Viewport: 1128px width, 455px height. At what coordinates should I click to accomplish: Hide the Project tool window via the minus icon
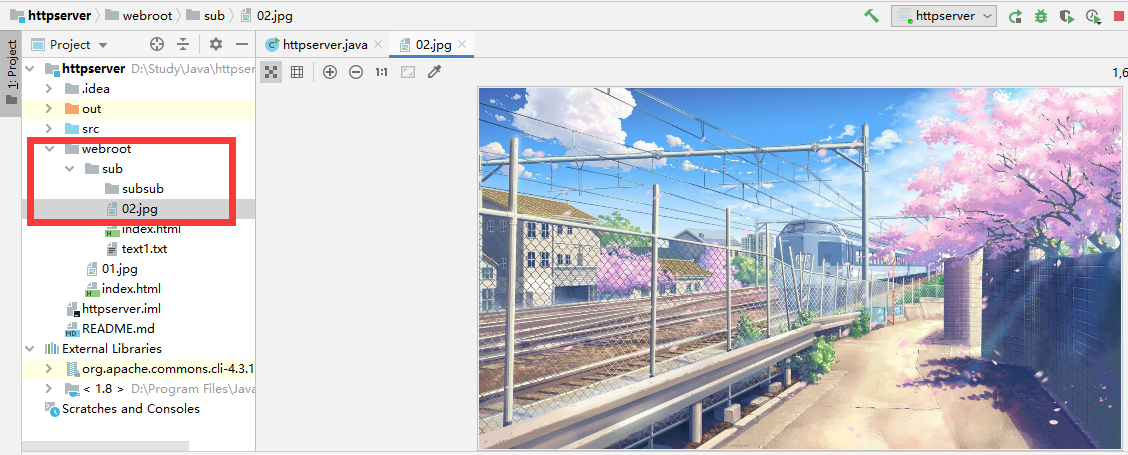point(242,45)
